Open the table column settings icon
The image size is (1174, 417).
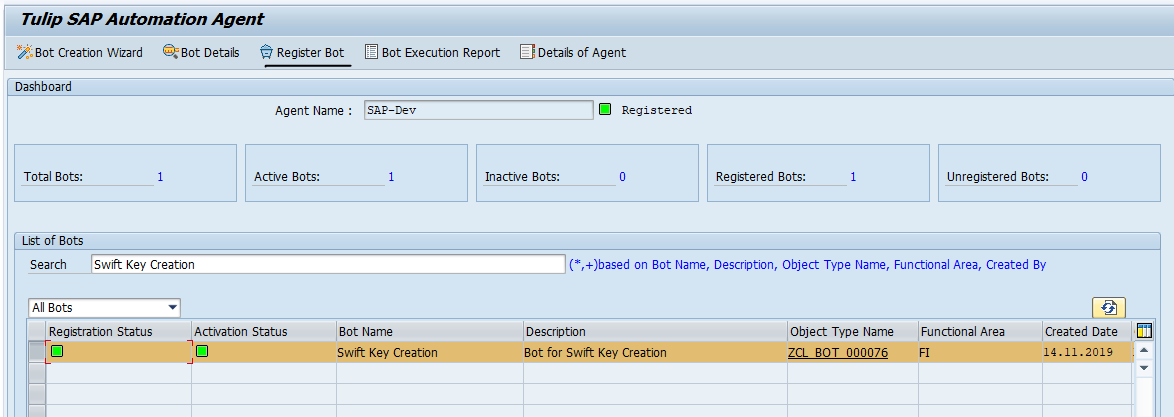(x=1144, y=331)
